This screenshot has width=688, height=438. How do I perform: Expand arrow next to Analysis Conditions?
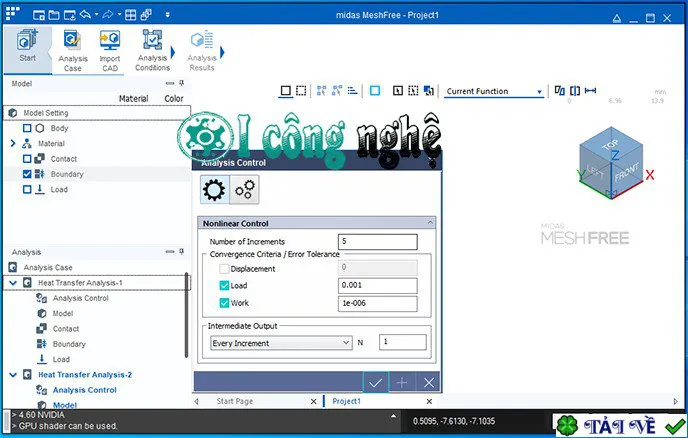(173, 52)
